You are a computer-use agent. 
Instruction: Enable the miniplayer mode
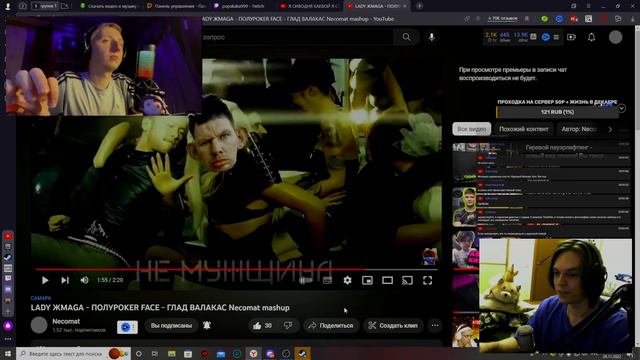coord(367,280)
